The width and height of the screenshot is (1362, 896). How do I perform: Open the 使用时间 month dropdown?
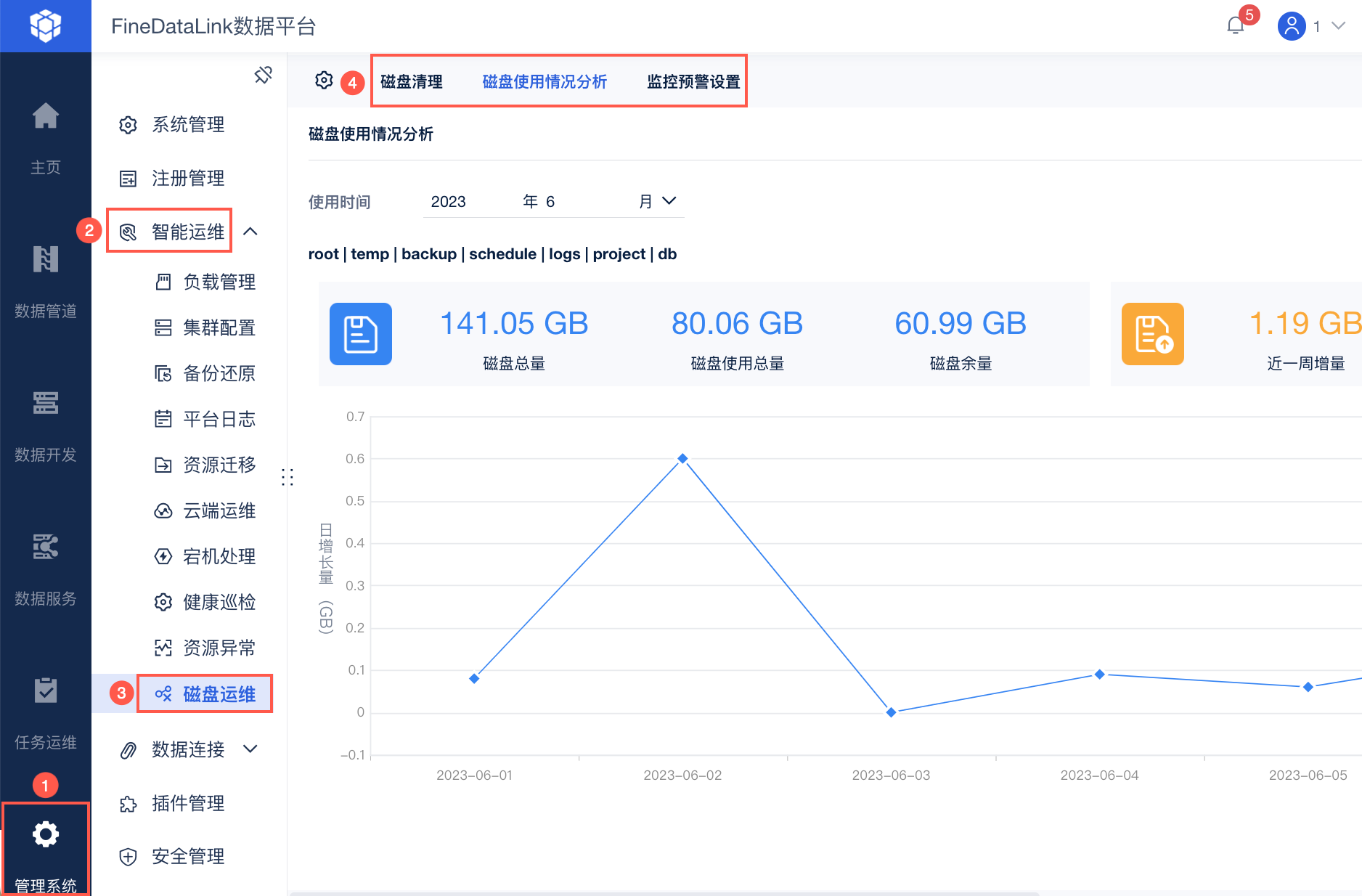tap(669, 201)
